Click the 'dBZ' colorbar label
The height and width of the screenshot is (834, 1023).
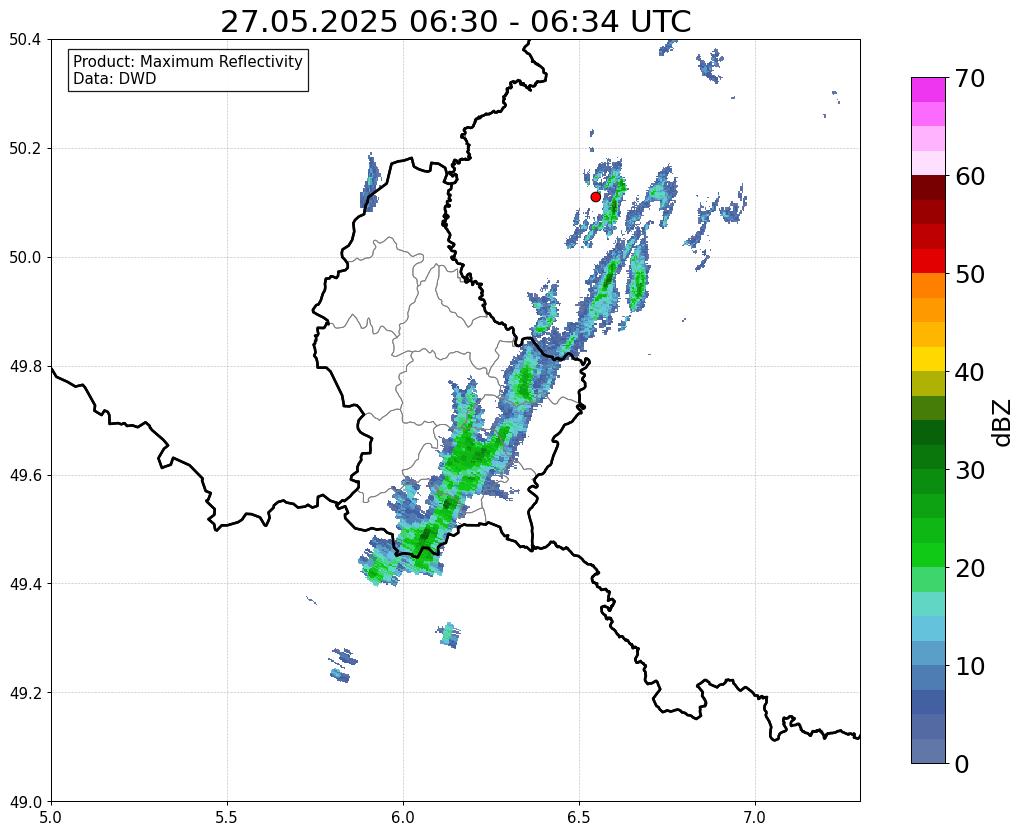[x=1003, y=422]
